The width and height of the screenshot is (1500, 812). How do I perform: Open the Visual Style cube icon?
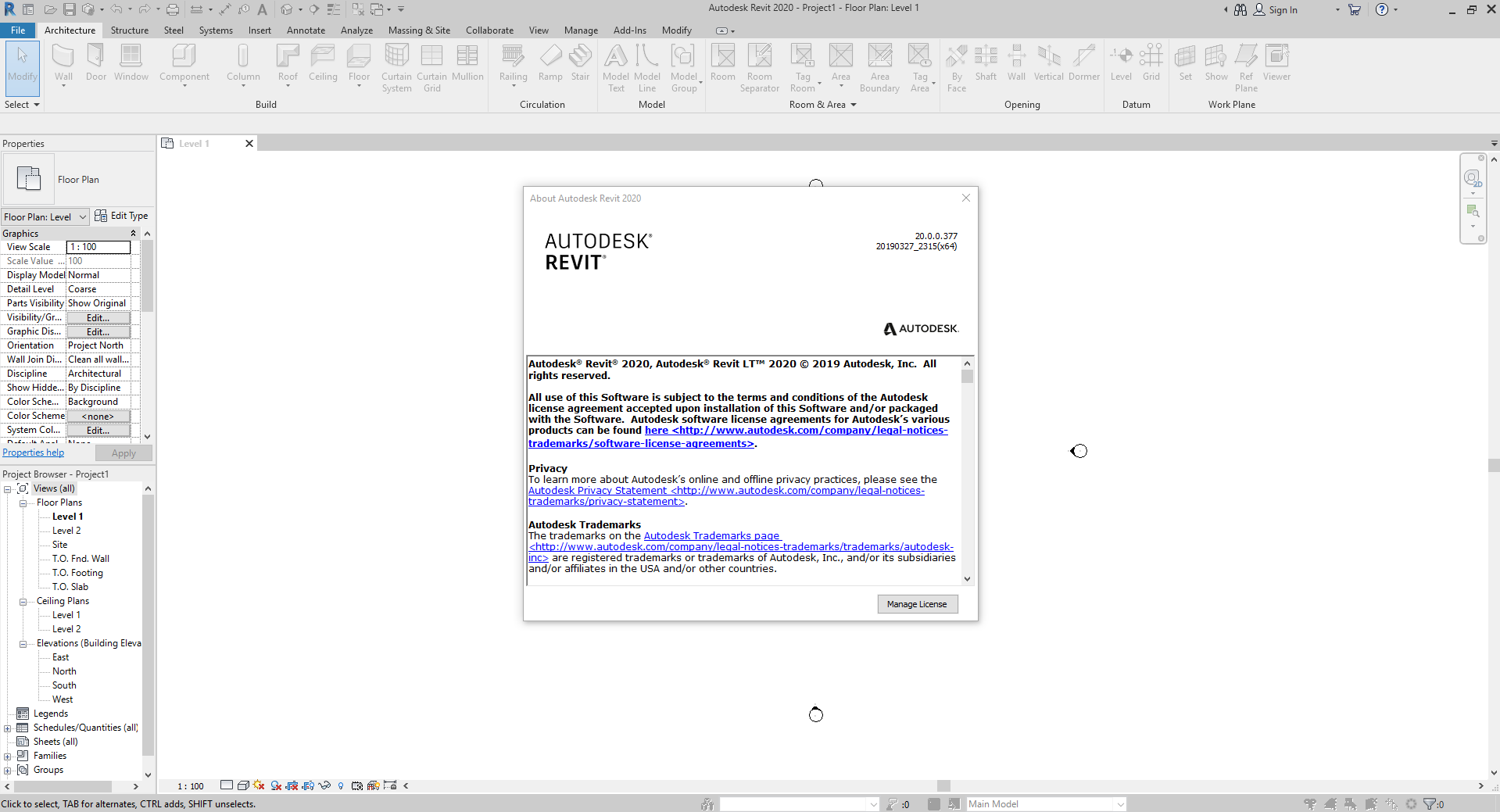pos(243,785)
